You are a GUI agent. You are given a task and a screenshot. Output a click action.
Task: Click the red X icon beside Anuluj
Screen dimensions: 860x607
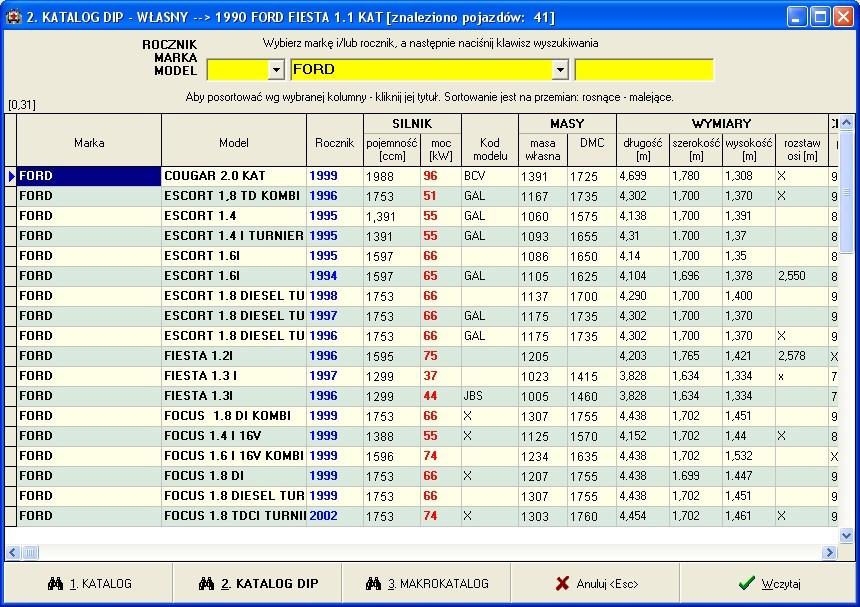click(562, 583)
